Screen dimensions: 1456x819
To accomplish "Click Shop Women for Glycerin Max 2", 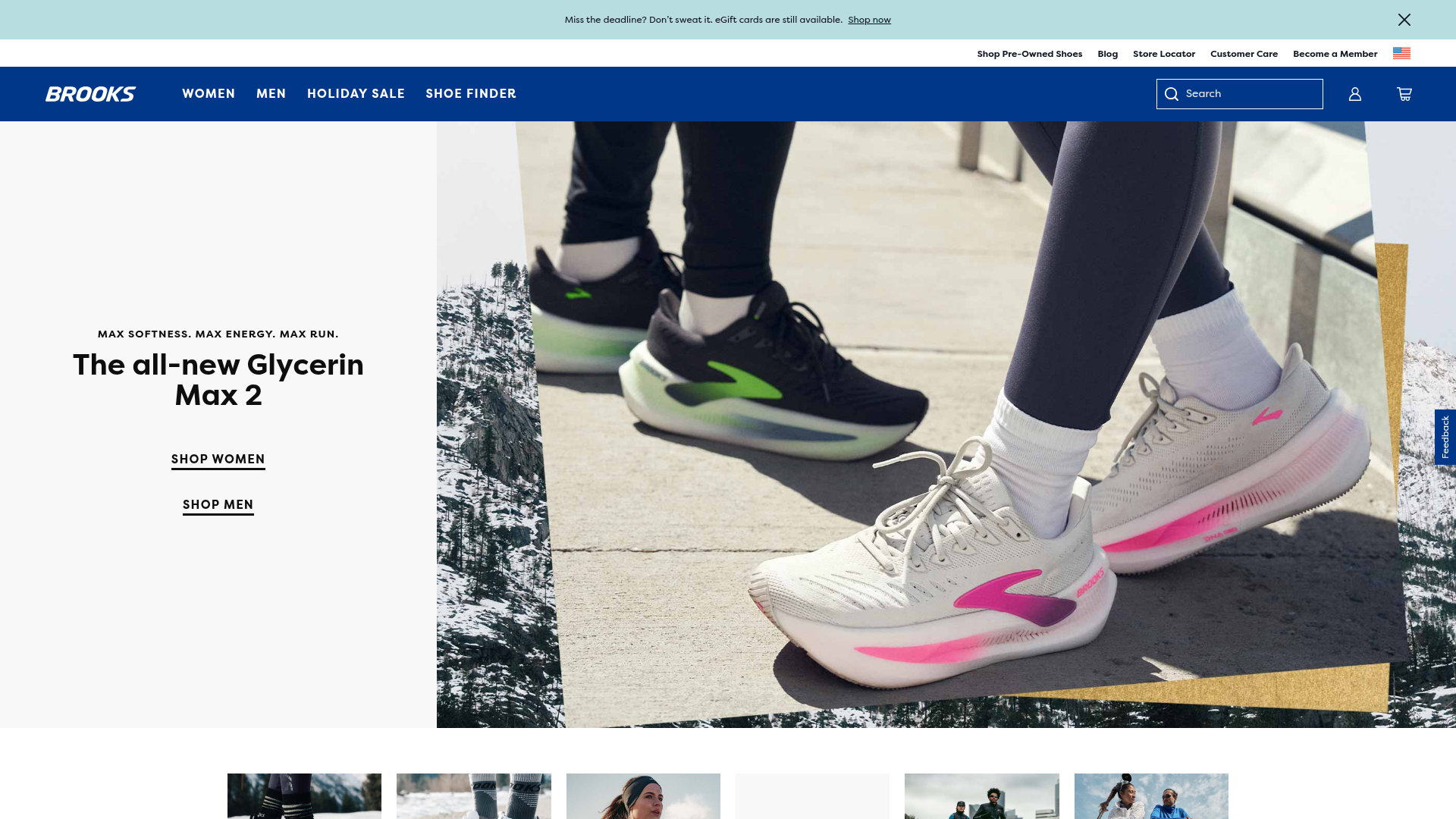I will [x=218, y=460].
